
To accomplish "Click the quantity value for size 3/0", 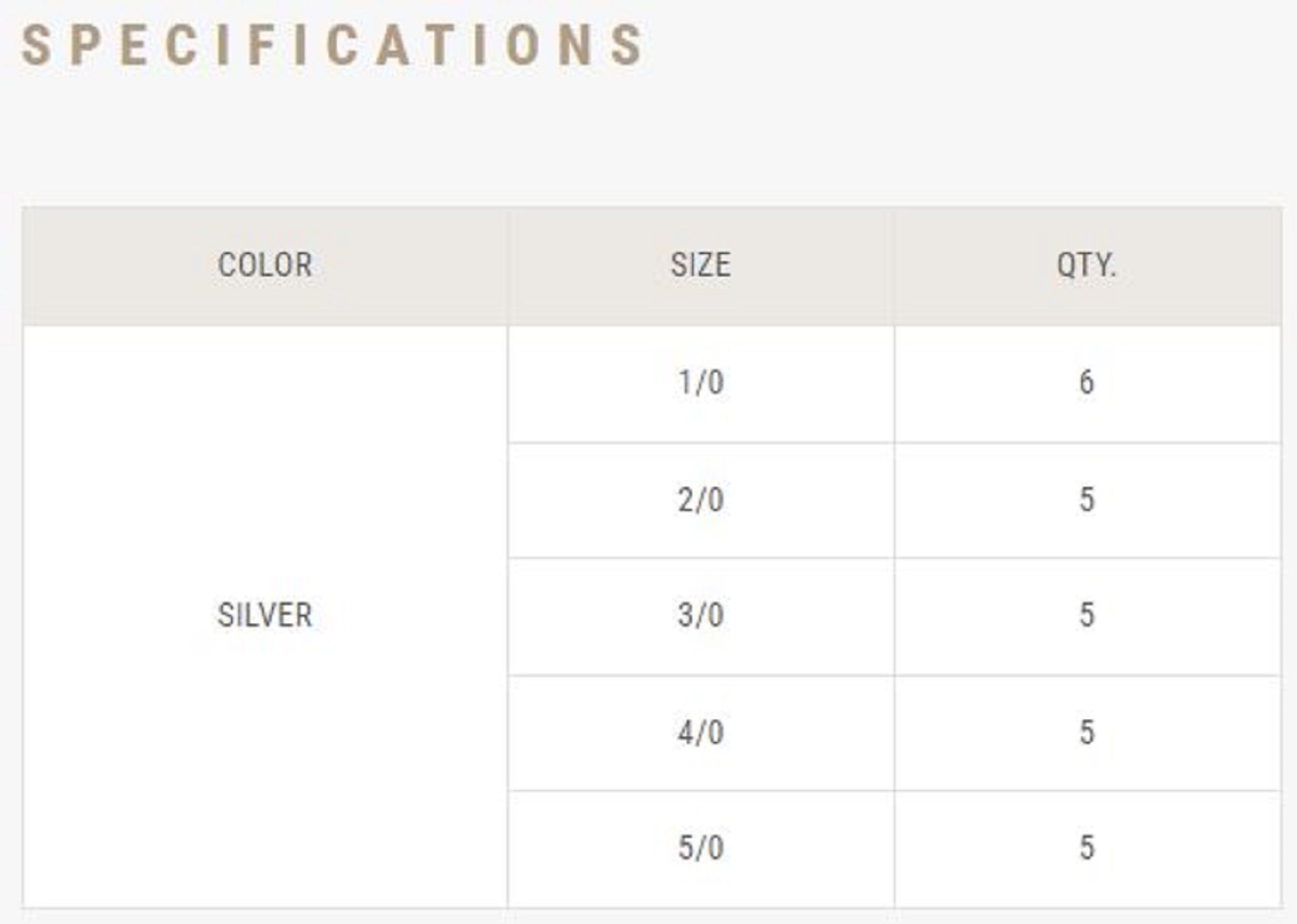I will (1086, 615).
